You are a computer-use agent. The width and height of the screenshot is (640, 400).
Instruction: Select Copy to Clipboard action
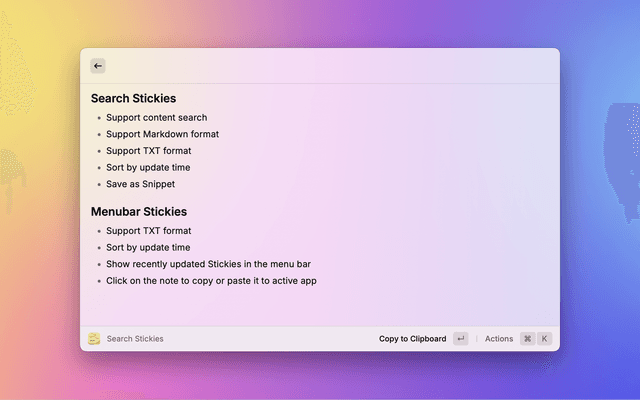click(412, 339)
